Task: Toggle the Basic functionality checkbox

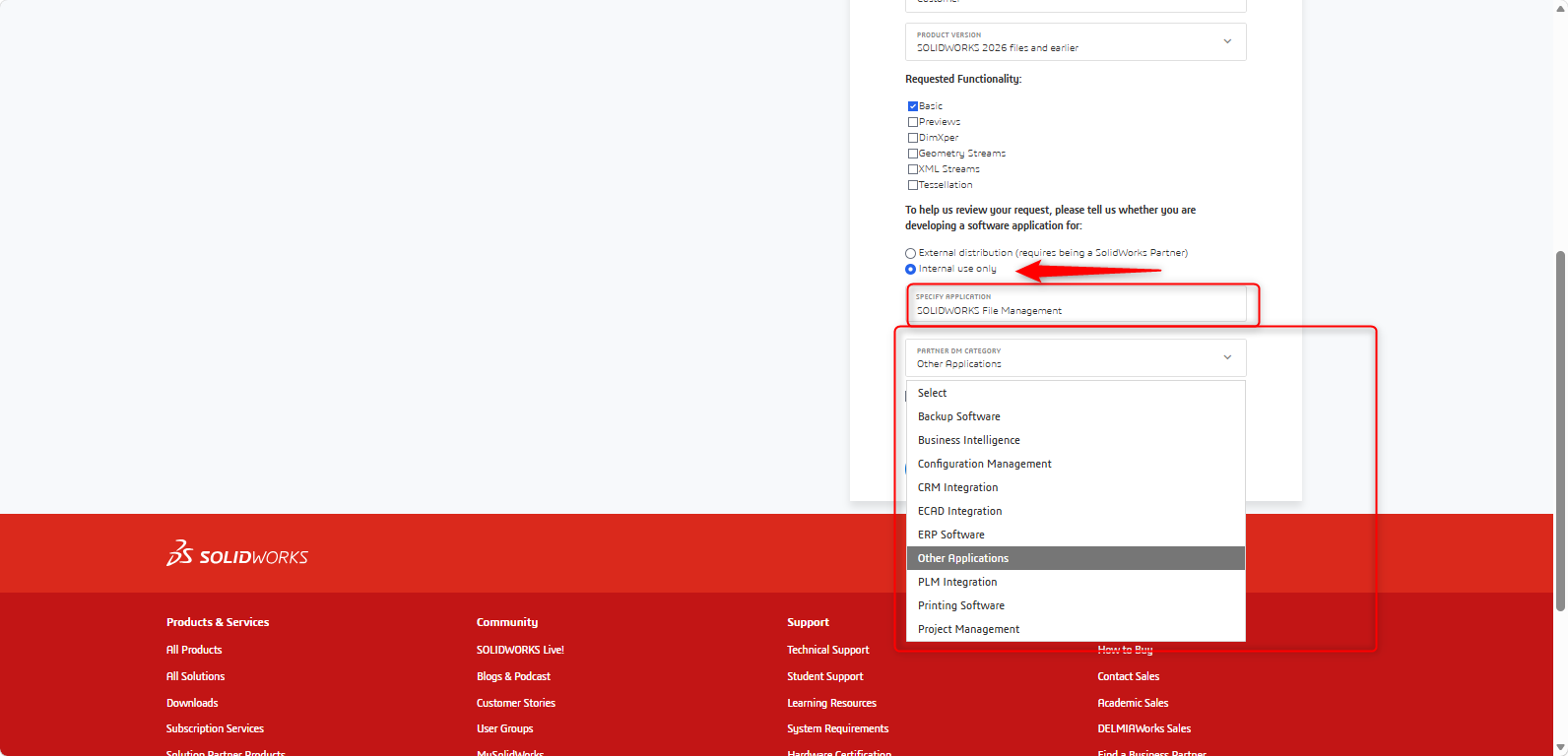Action: (913, 106)
